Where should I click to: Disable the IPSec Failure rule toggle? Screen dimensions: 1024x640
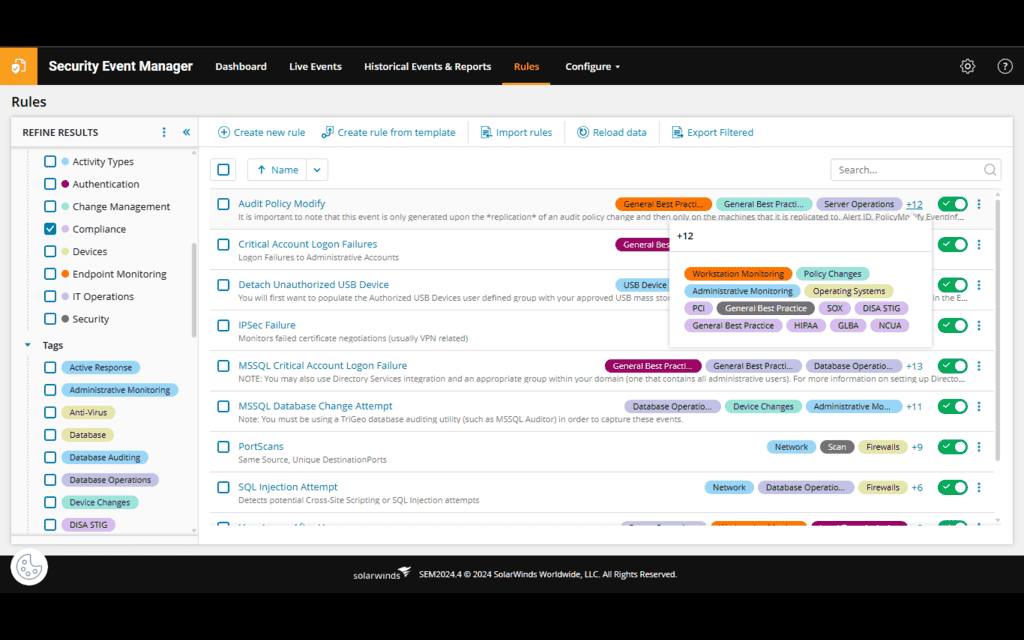pos(952,325)
